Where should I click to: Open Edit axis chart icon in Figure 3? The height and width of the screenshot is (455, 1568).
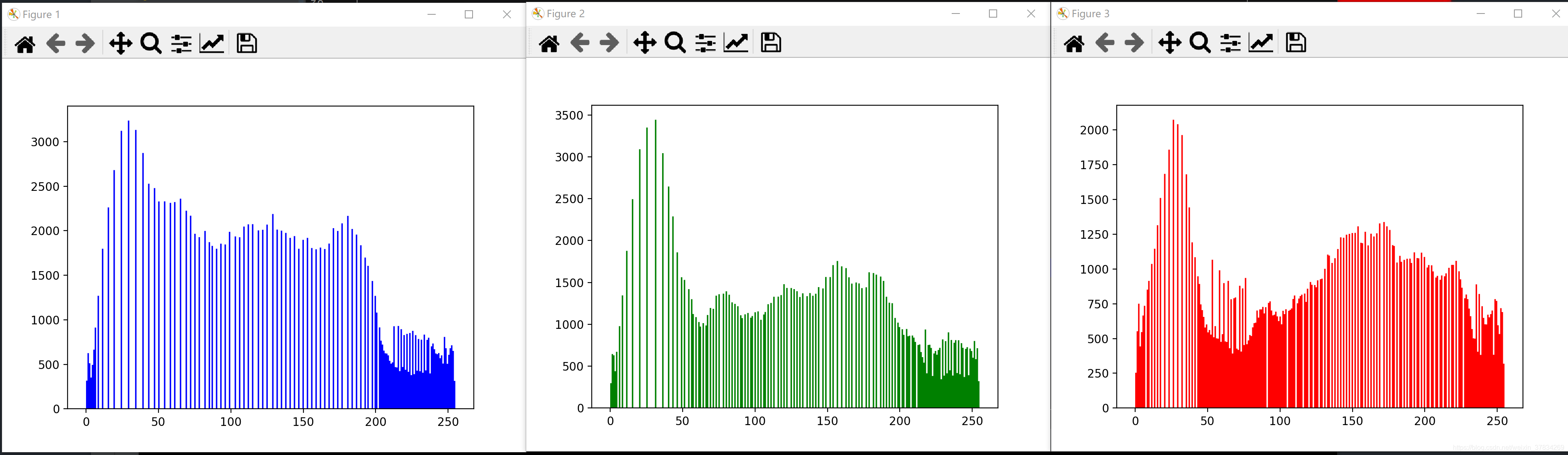point(1261,43)
